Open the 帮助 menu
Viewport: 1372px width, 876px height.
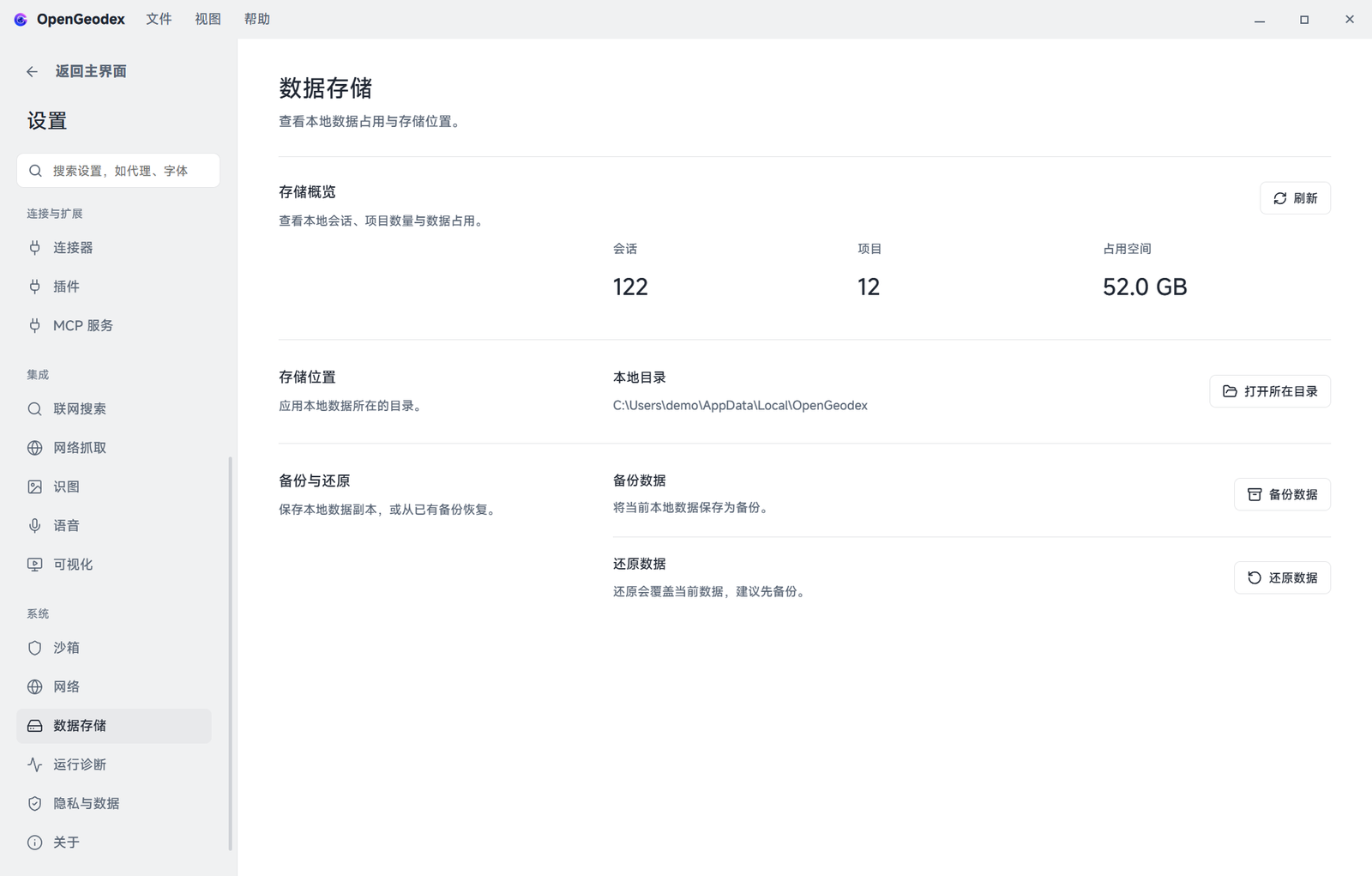click(256, 19)
